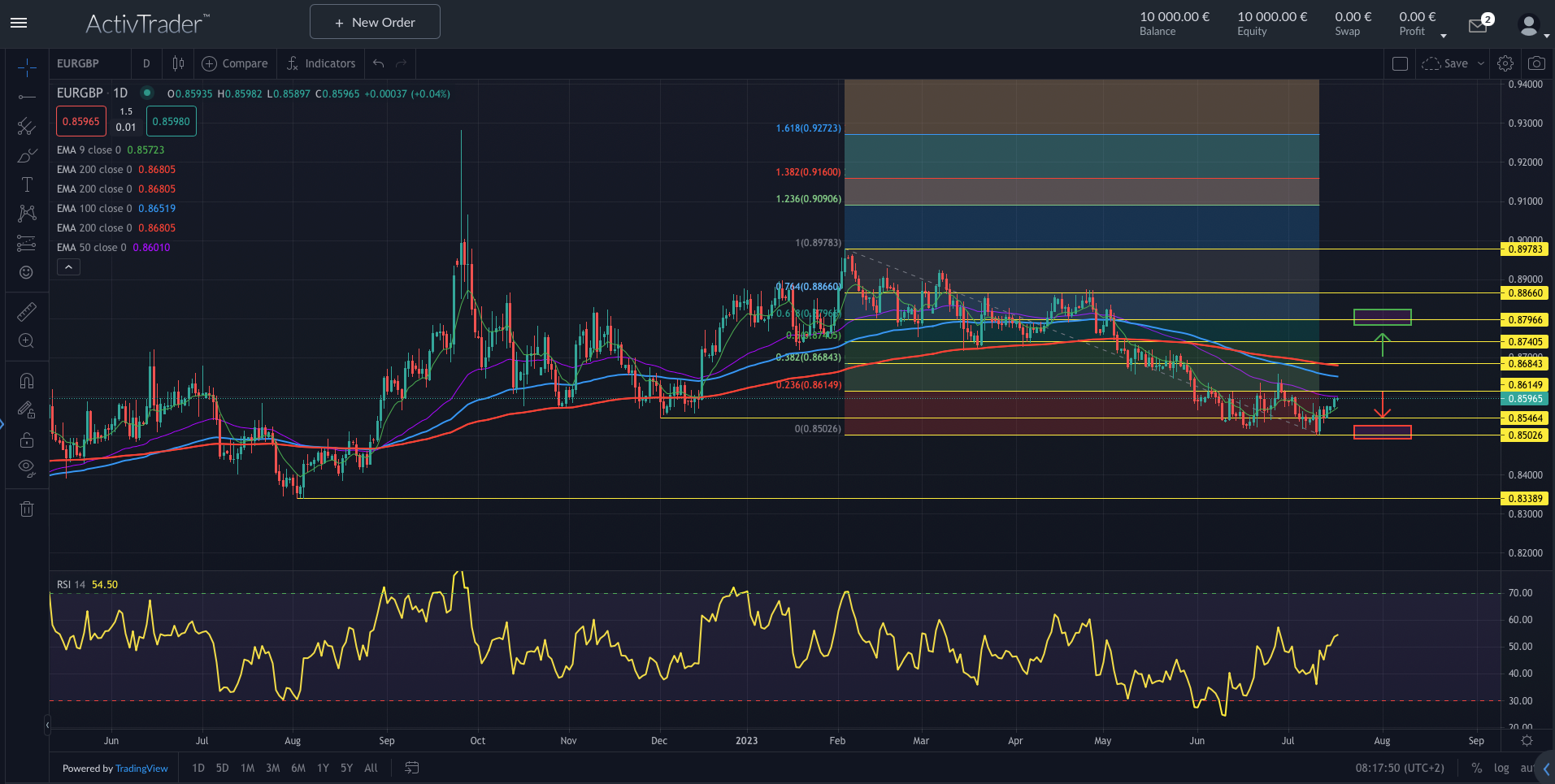Enable magnet mode for drawings
Image resolution: width=1555 pixels, height=784 pixels.
[x=27, y=379]
